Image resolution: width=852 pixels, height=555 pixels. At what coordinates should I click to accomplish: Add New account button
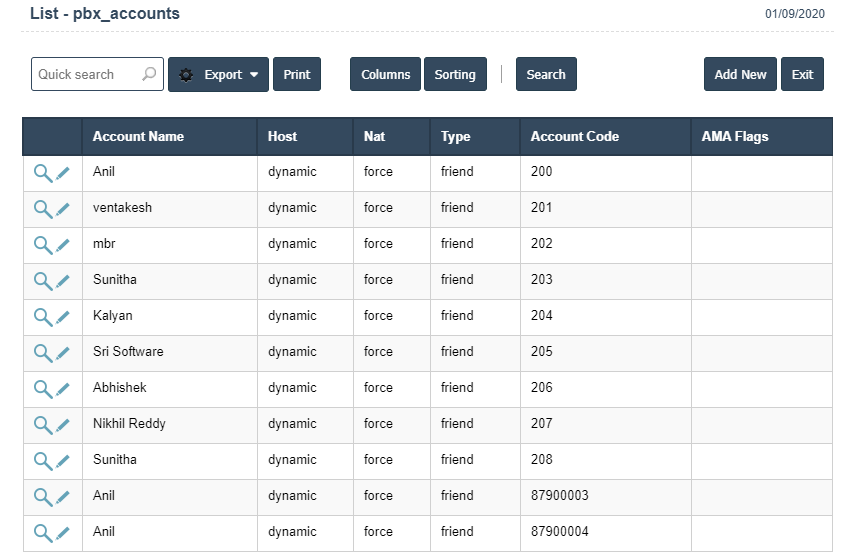point(740,74)
